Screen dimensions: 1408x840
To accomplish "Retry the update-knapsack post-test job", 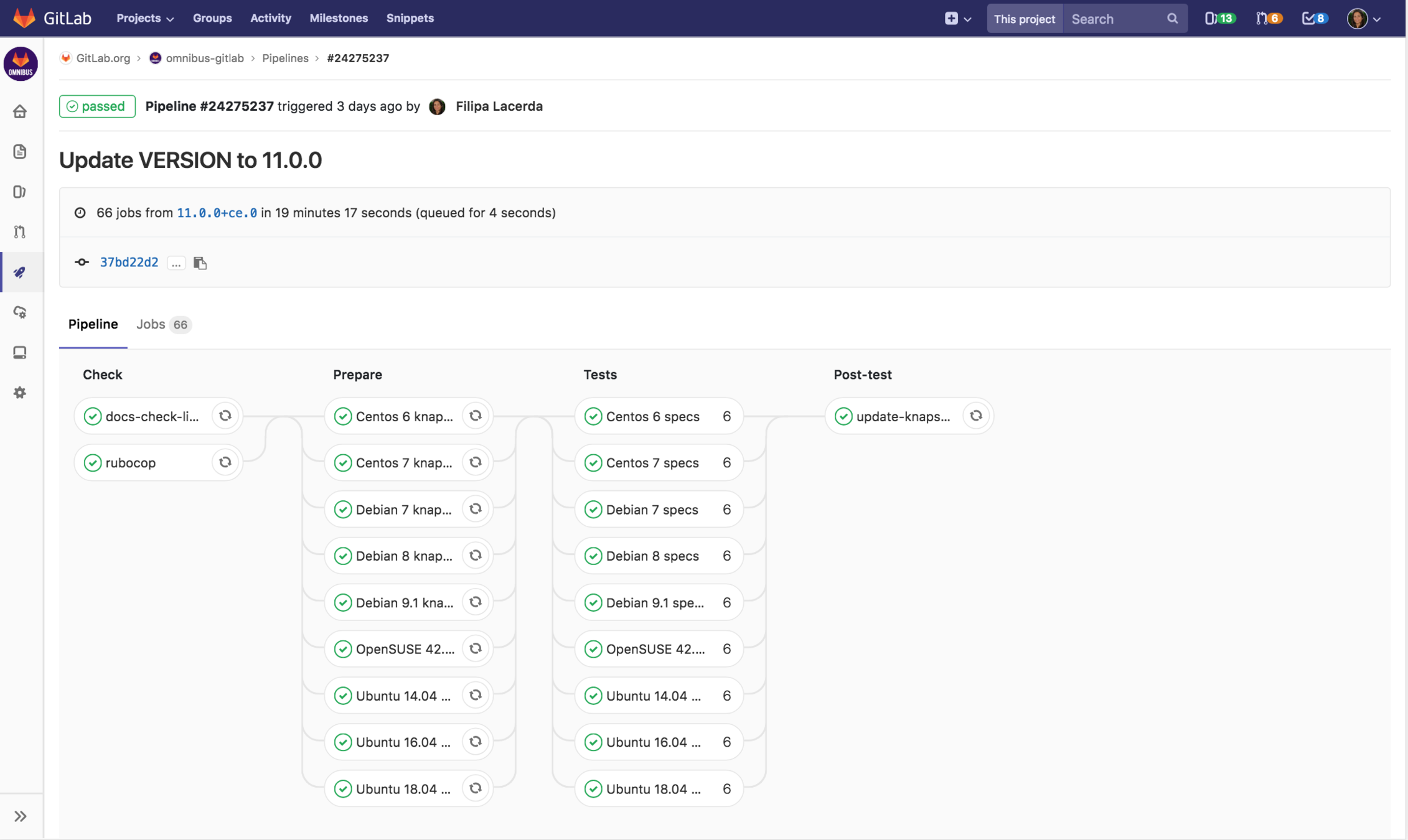I will tap(975, 416).
